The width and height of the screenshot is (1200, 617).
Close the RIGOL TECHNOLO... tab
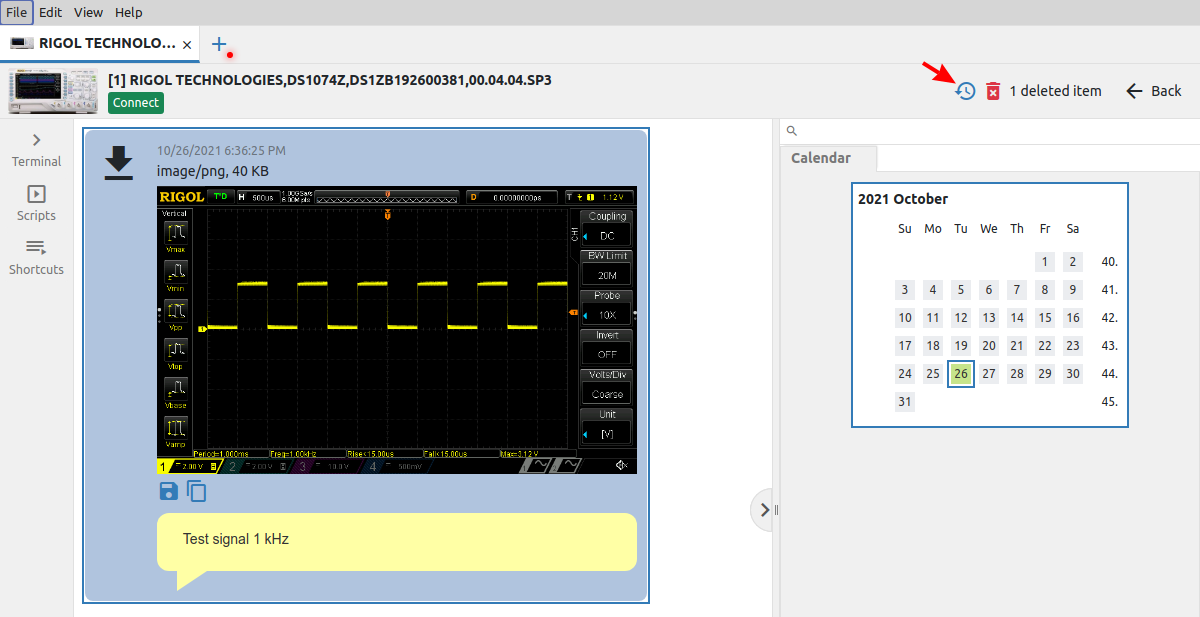click(x=186, y=43)
